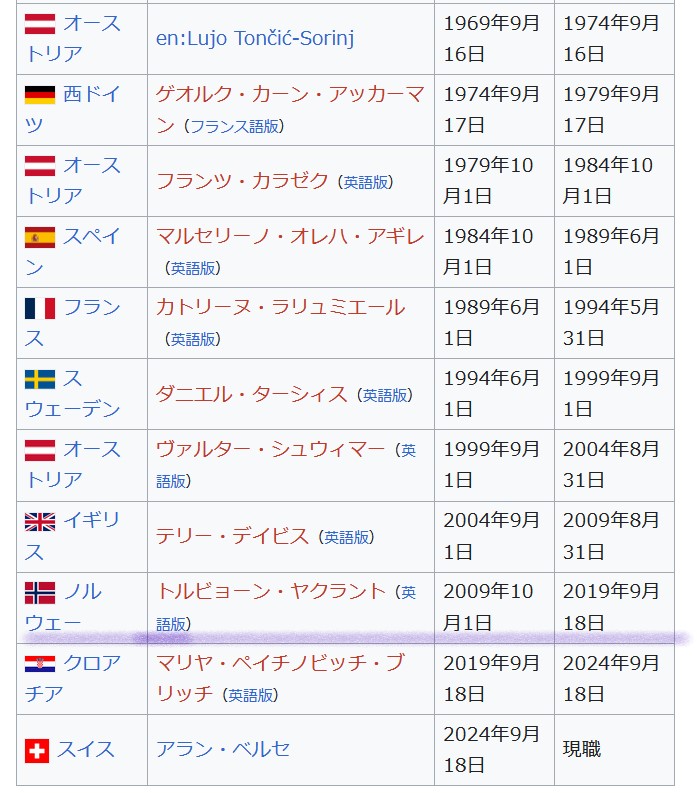Open the en:Lujo Tončić-Sorinj link
Viewport: 697px width, 793px height.
255,39
